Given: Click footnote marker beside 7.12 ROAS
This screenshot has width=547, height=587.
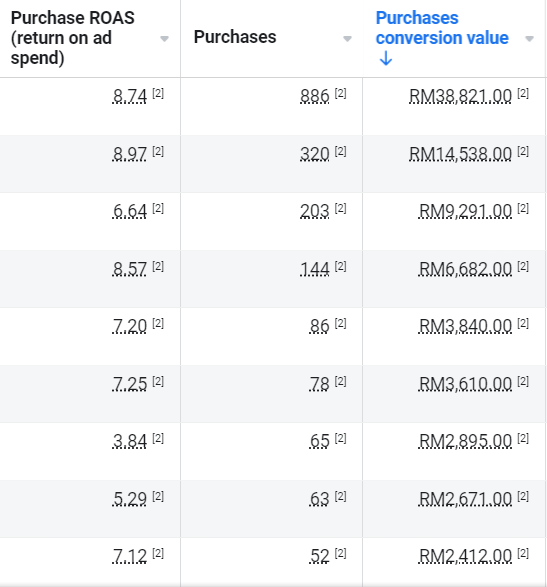Looking at the screenshot, I should pyautogui.click(x=158, y=553).
